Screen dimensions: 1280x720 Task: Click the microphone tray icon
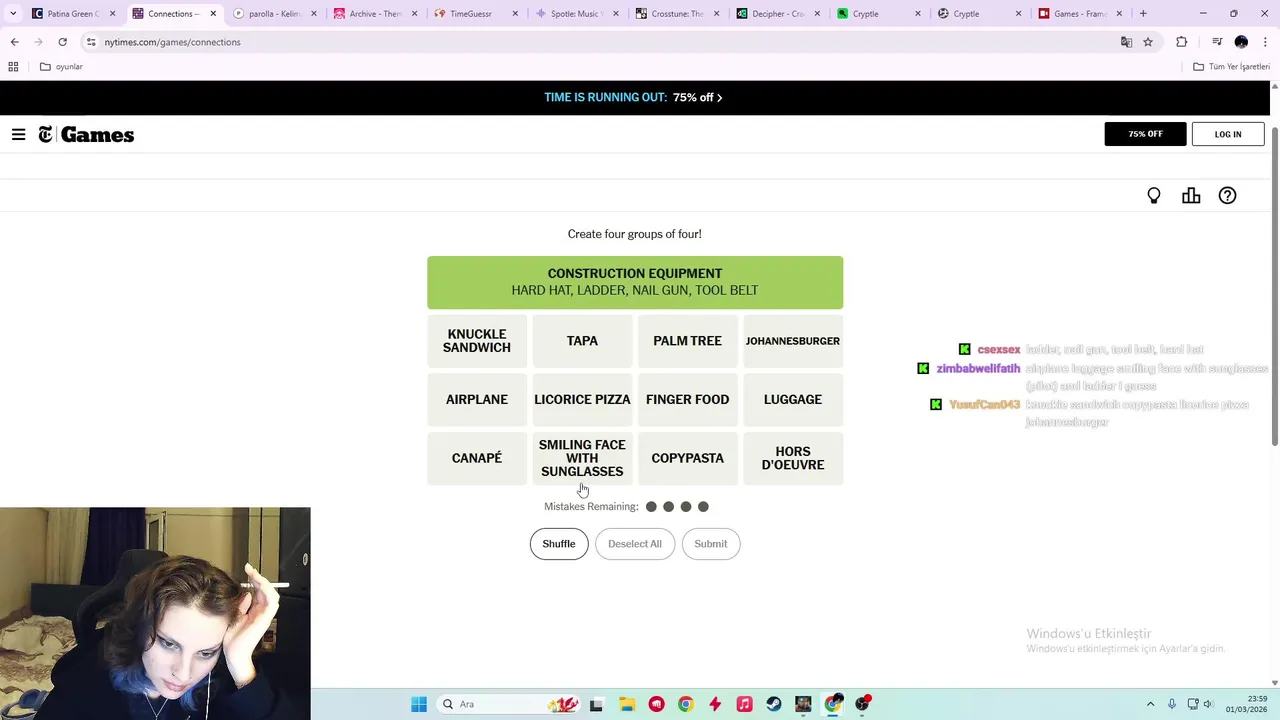point(1172,704)
